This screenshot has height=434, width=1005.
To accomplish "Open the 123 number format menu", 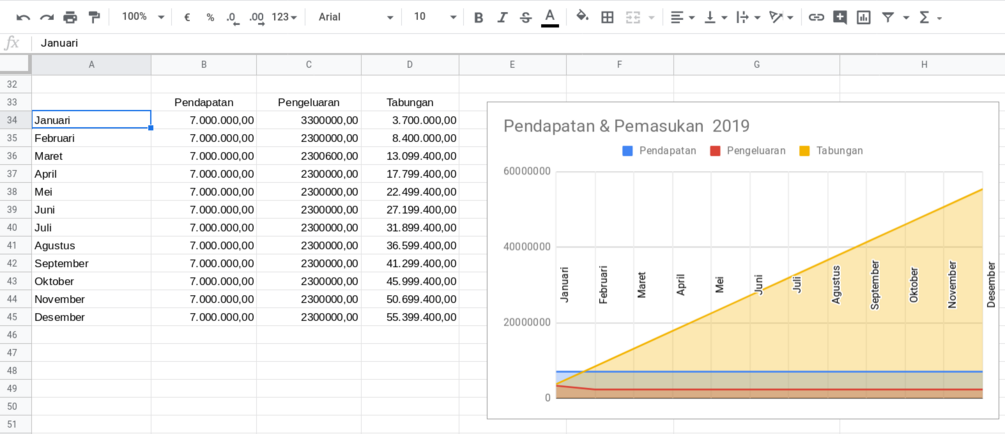I will click(284, 17).
